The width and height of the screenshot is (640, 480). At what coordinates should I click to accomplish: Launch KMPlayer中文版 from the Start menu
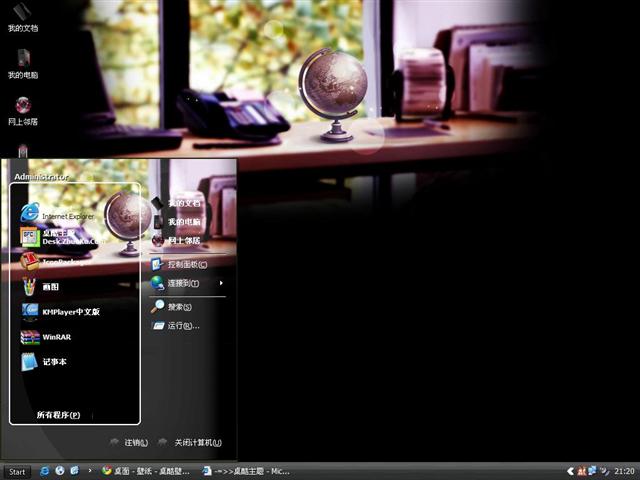click(x=60, y=312)
